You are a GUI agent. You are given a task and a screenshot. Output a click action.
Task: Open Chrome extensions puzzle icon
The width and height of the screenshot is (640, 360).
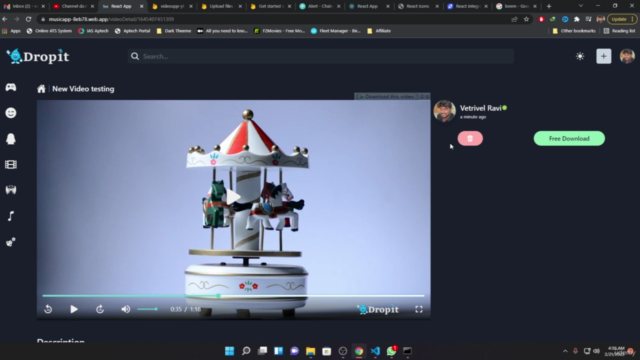point(576,19)
